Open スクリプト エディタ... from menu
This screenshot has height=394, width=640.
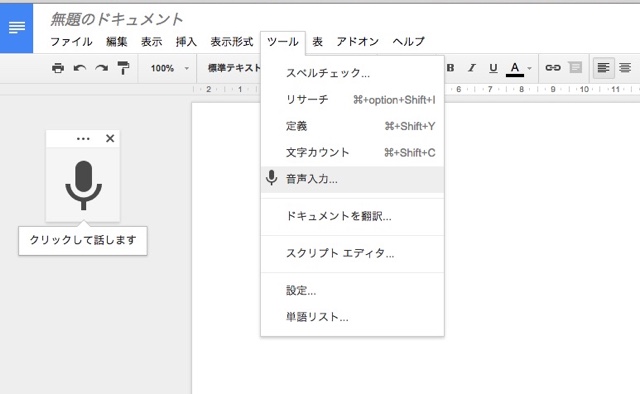click(352, 254)
